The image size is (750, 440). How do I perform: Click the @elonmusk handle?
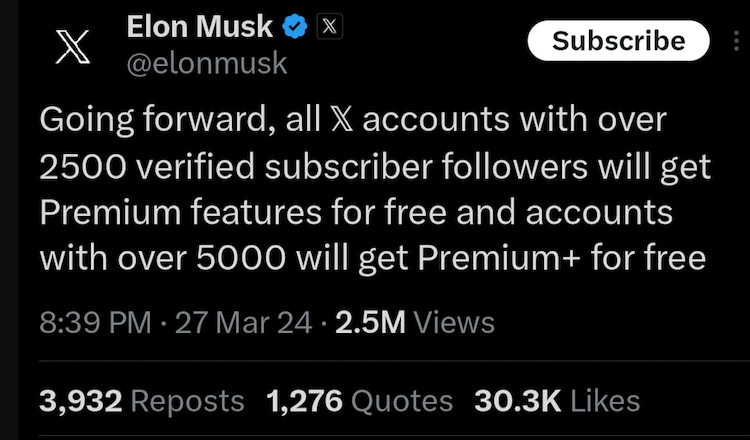(x=207, y=64)
